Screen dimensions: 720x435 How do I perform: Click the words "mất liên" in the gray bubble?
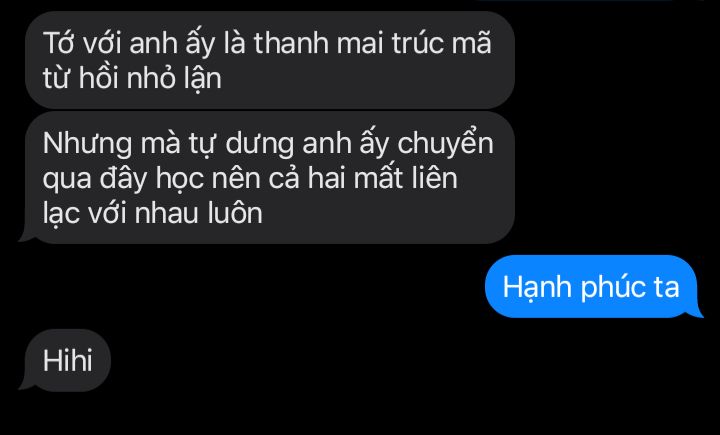pos(405,178)
